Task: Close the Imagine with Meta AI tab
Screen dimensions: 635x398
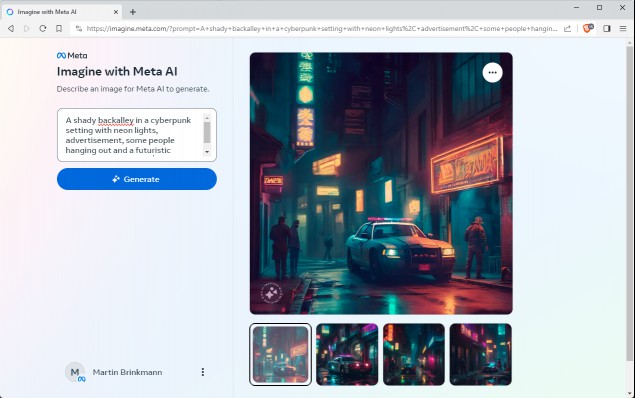Action: click(115, 12)
